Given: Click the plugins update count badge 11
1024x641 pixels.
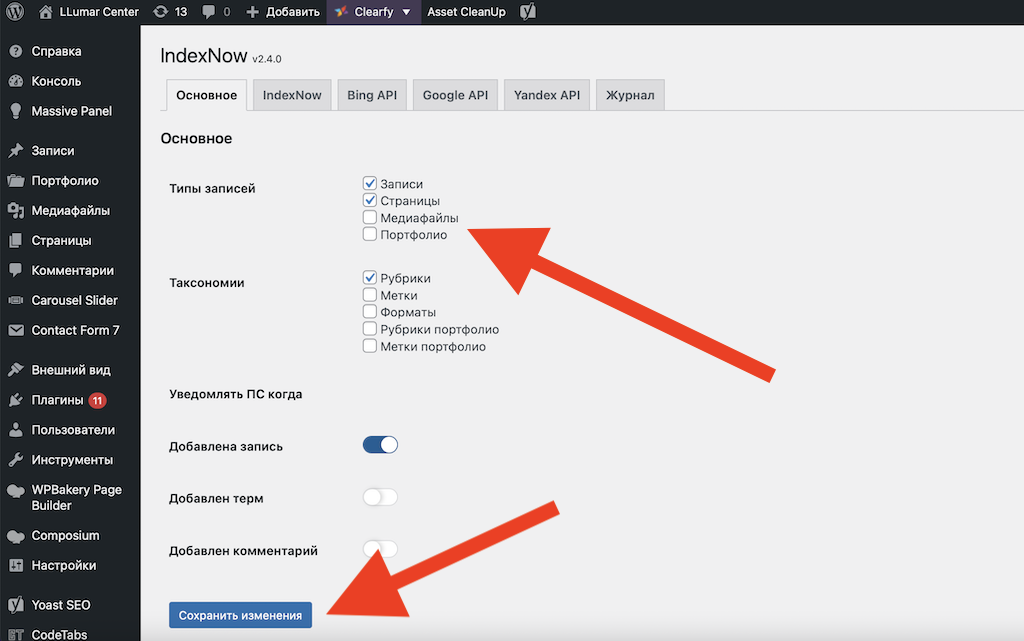Looking at the screenshot, I should (x=97, y=400).
